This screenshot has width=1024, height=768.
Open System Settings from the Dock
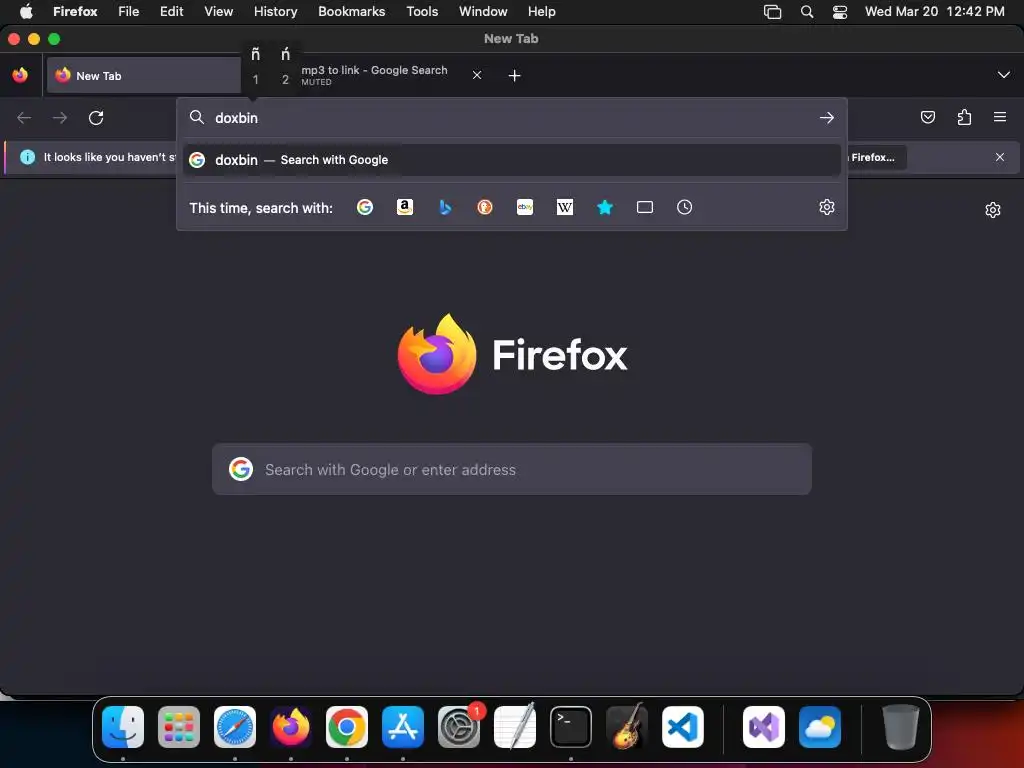click(x=459, y=727)
